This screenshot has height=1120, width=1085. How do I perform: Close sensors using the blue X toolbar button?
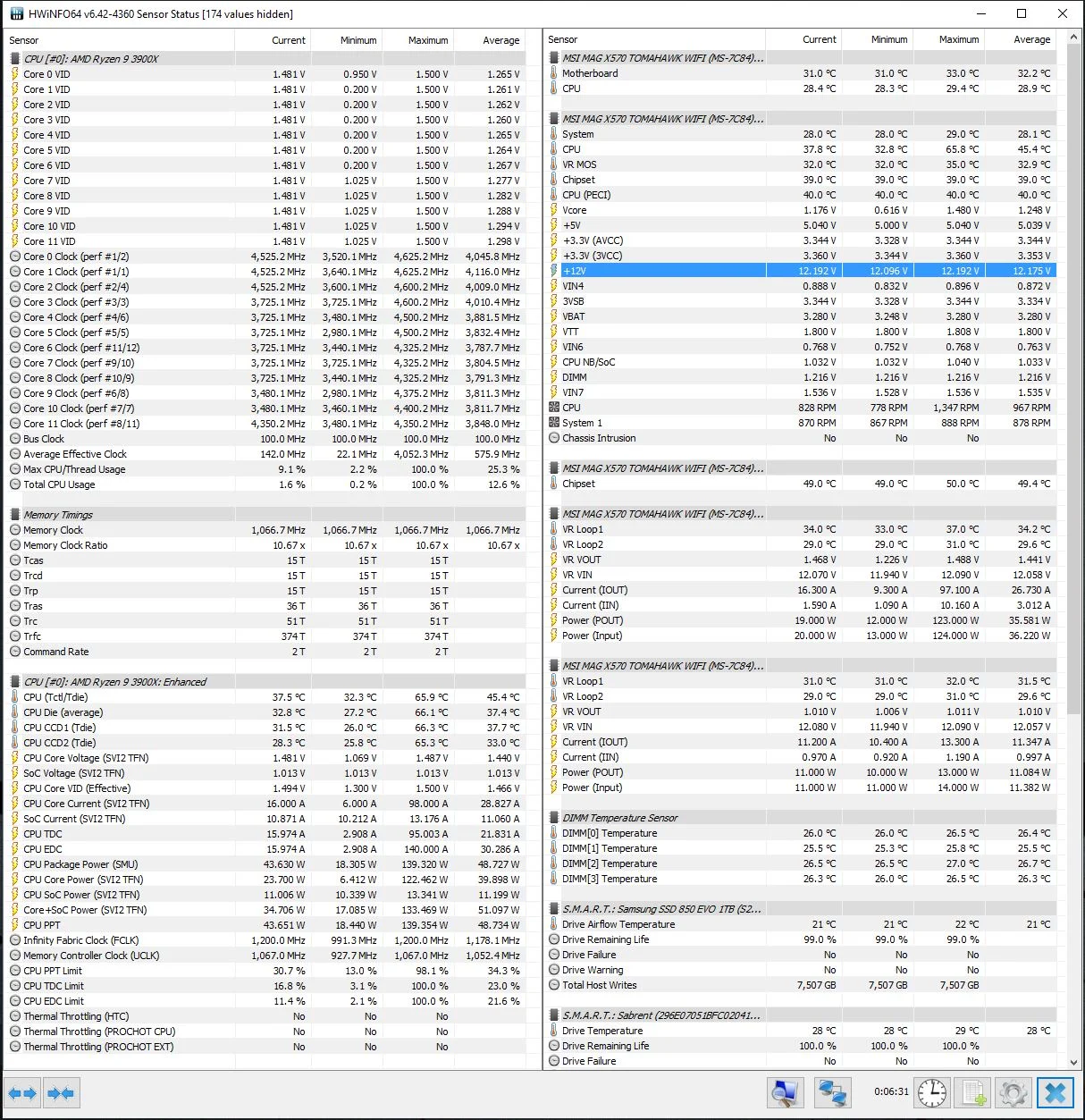coord(1056,1092)
